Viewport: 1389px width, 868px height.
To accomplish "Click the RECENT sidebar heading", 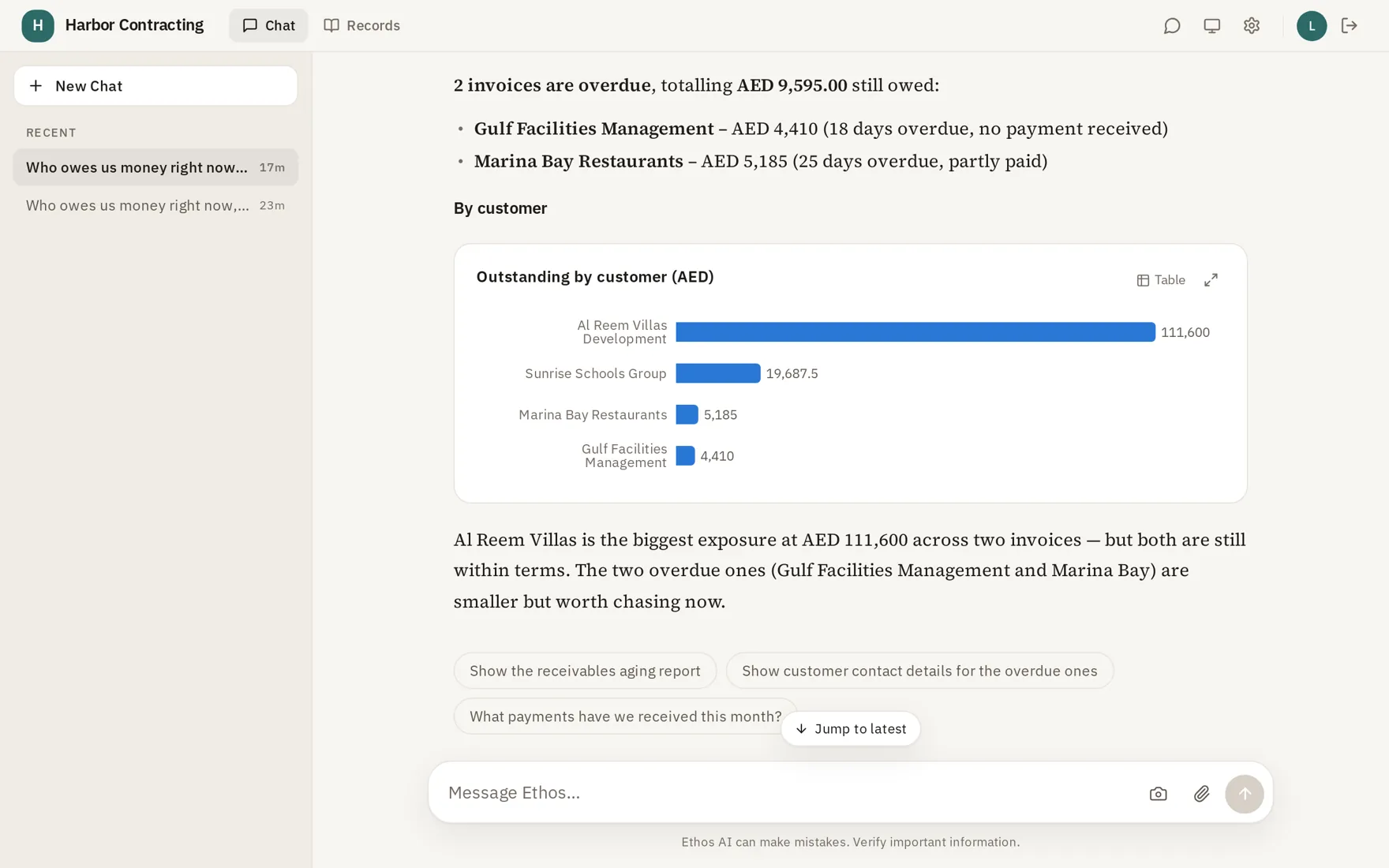I will (51, 133).
